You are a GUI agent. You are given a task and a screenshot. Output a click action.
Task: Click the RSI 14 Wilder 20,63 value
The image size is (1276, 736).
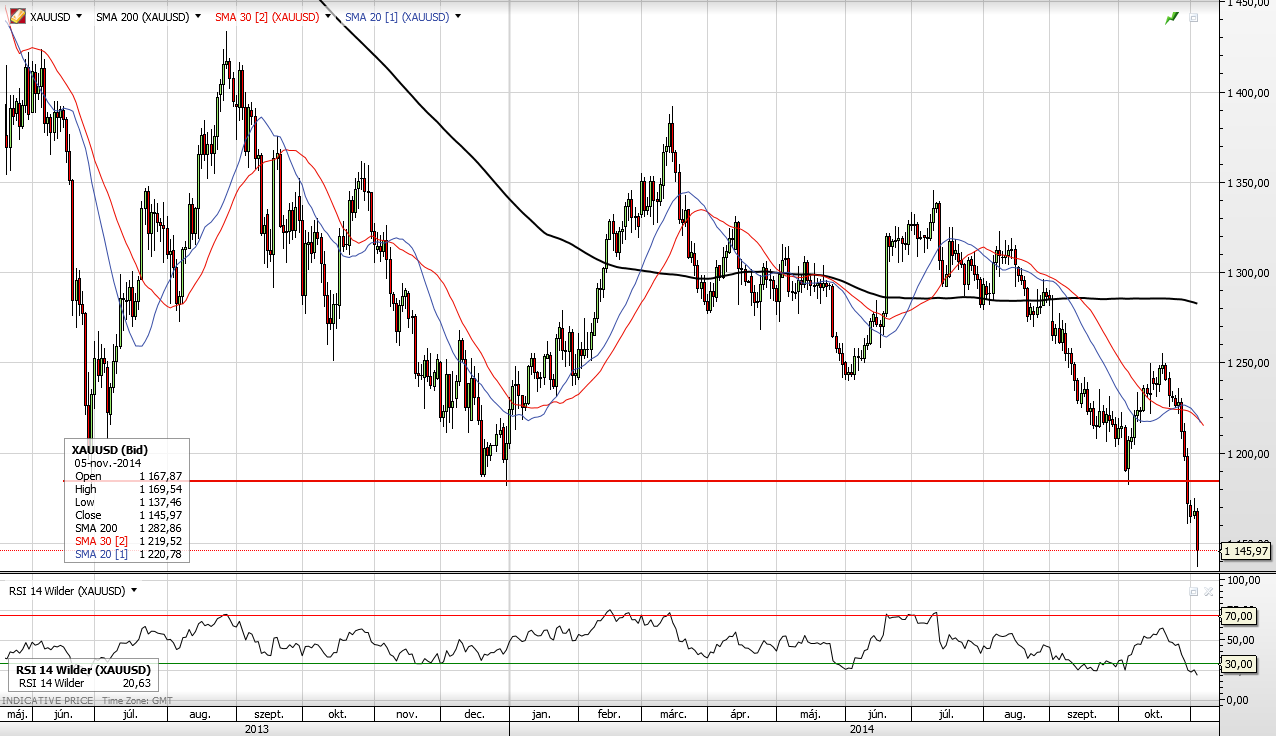135,683
